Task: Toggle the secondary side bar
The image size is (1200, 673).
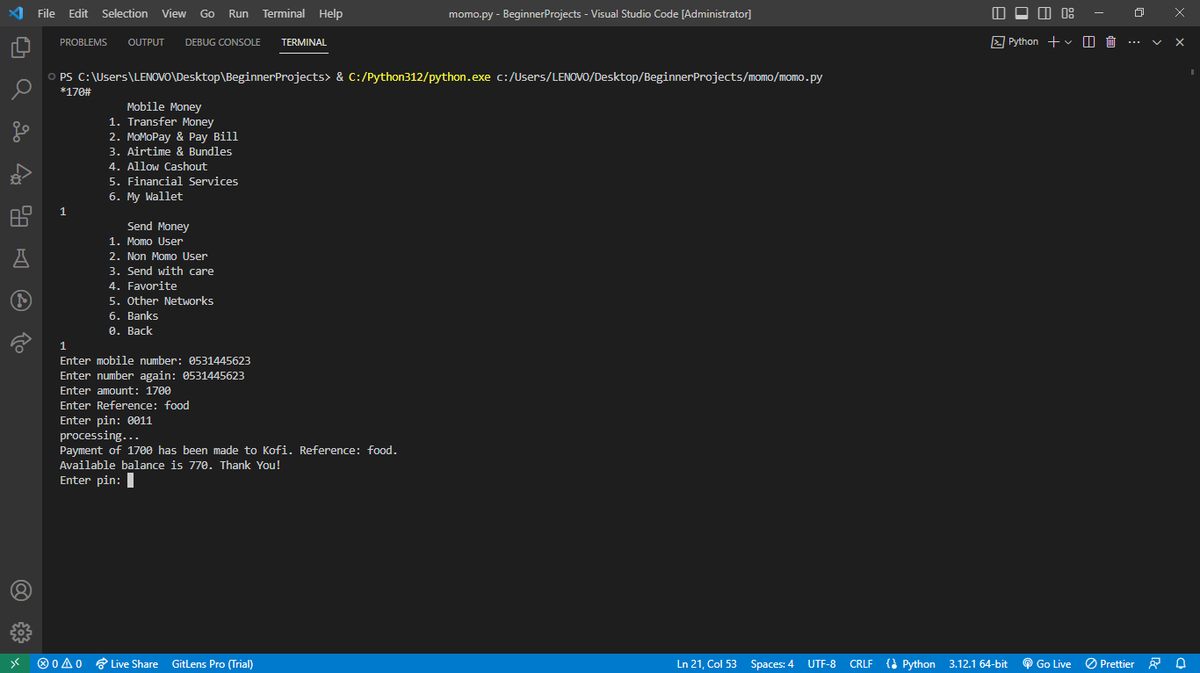Action: click(x=1045, y=13)
